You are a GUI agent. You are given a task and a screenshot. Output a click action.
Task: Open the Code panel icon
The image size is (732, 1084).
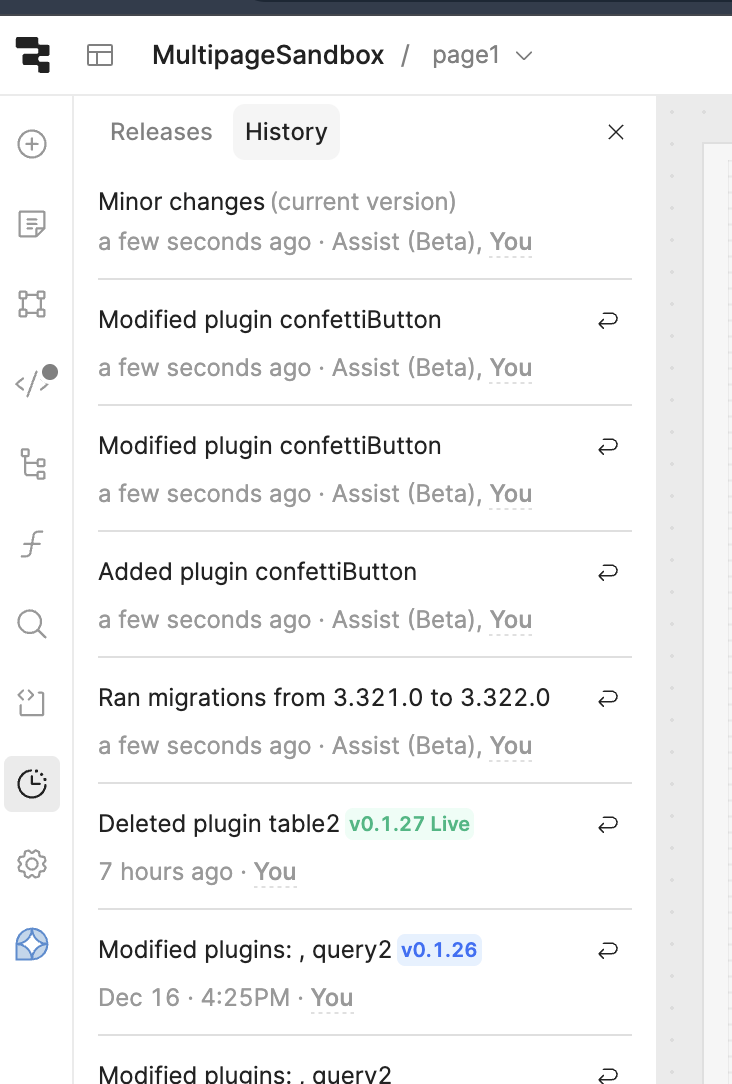(32, 384)
